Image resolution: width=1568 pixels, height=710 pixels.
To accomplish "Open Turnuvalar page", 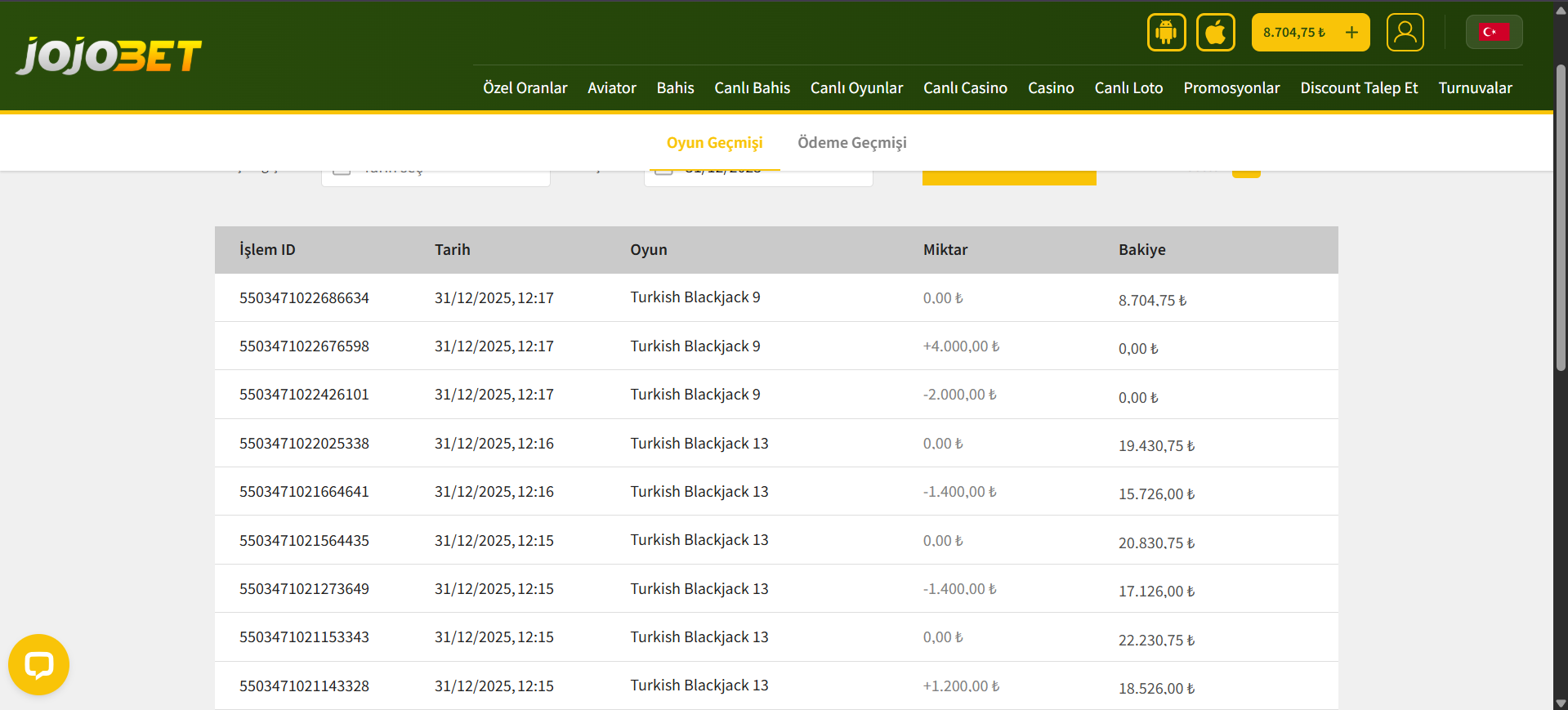I will [x=1475, y=87].
